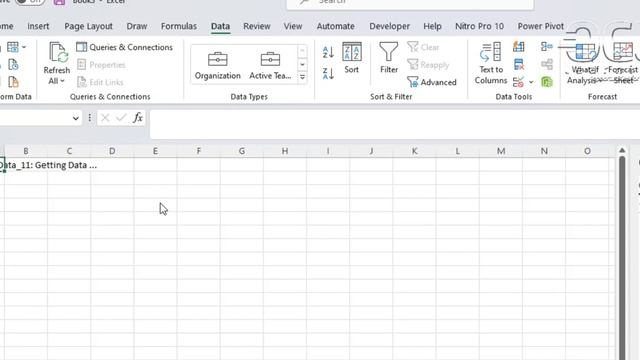
Task: Click the Forecast Sheet button
Action: pos(622,63)
